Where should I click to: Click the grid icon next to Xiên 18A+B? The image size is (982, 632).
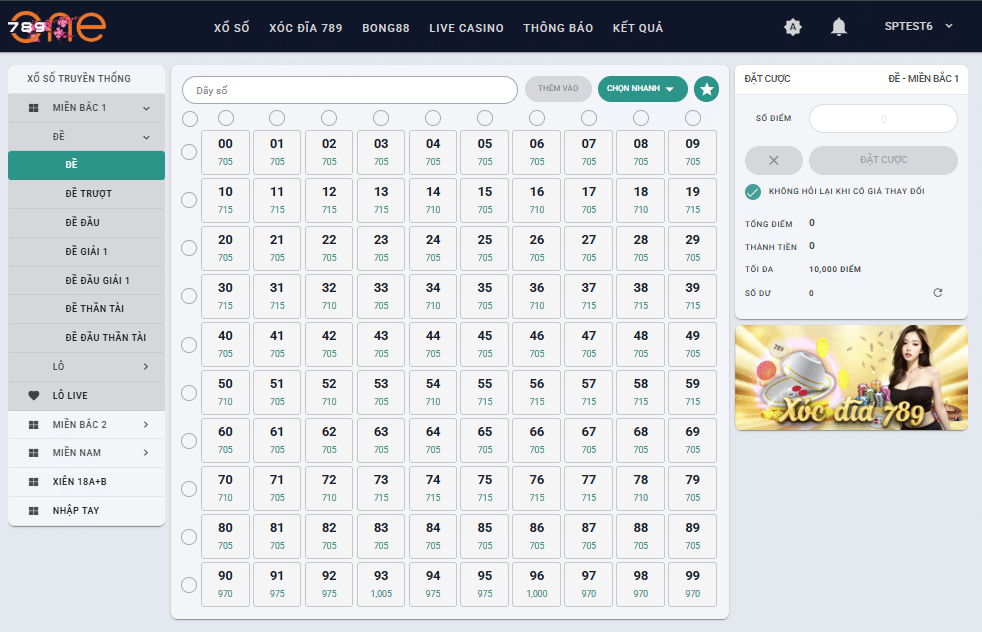(34, 482)
